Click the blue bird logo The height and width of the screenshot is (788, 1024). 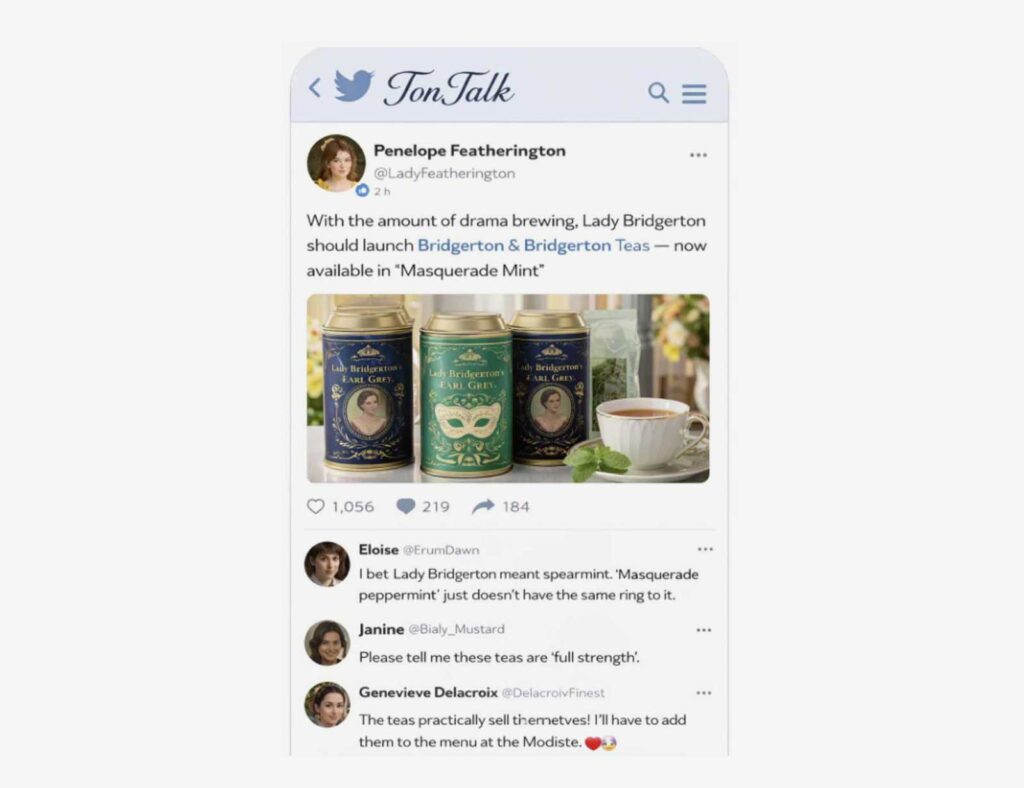pos(354,86)
